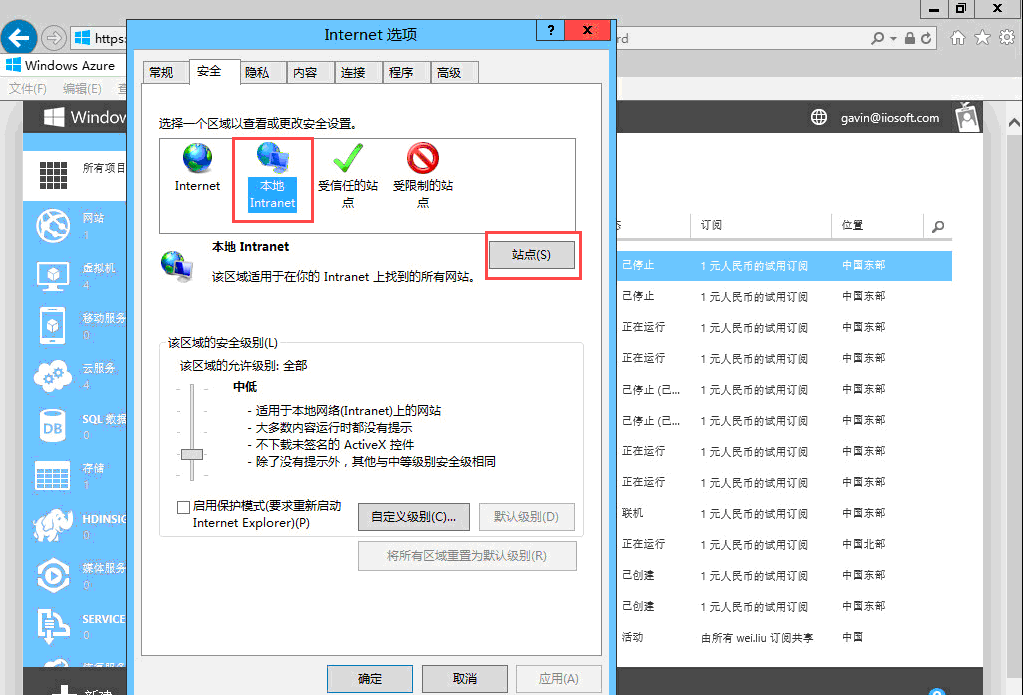1023x695 pixels.
Task: Click the 确定 button
Action: pos(370,679)
